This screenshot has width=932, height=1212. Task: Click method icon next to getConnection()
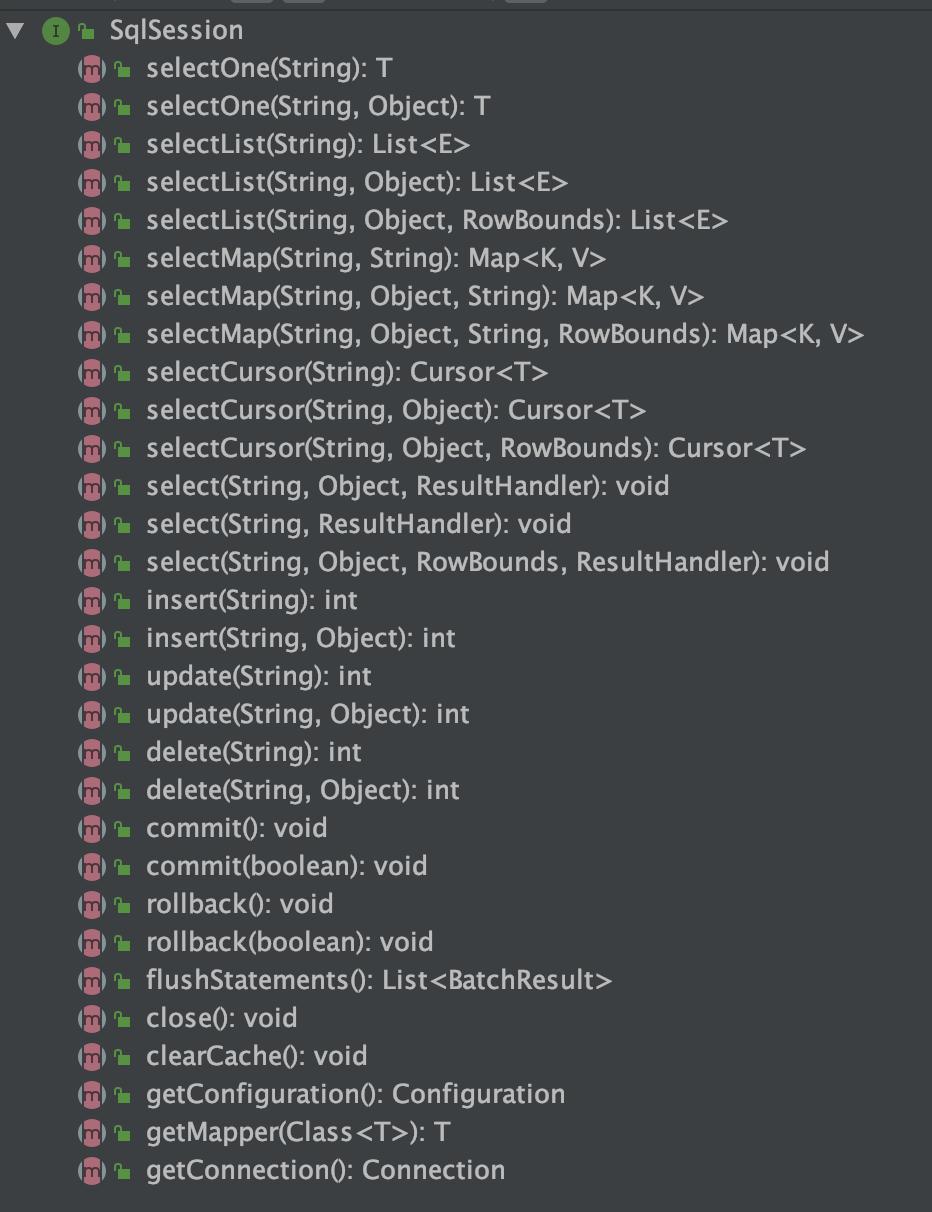[x=91, y=1171]
